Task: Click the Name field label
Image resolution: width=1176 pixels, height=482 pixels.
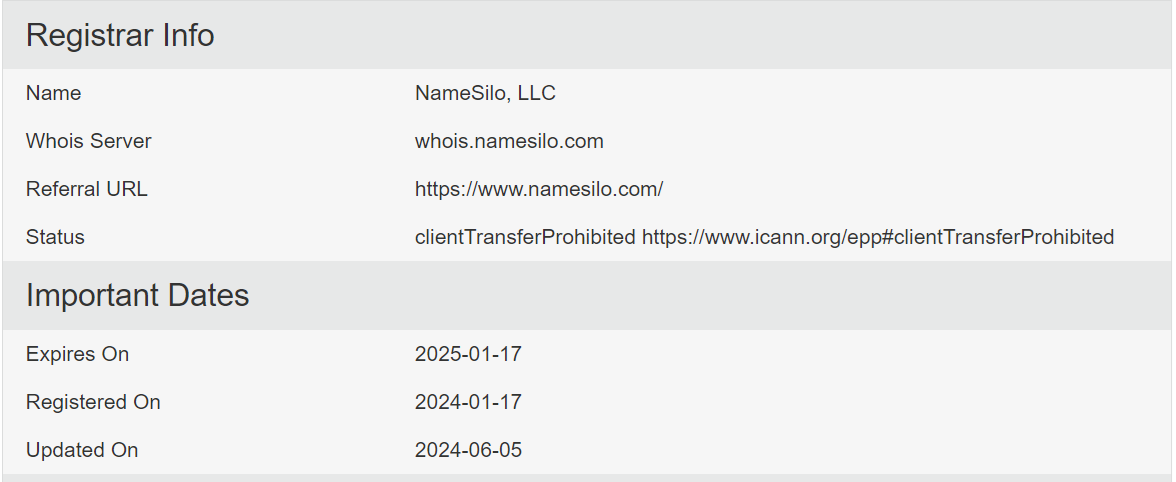Action: pos(54,93)
